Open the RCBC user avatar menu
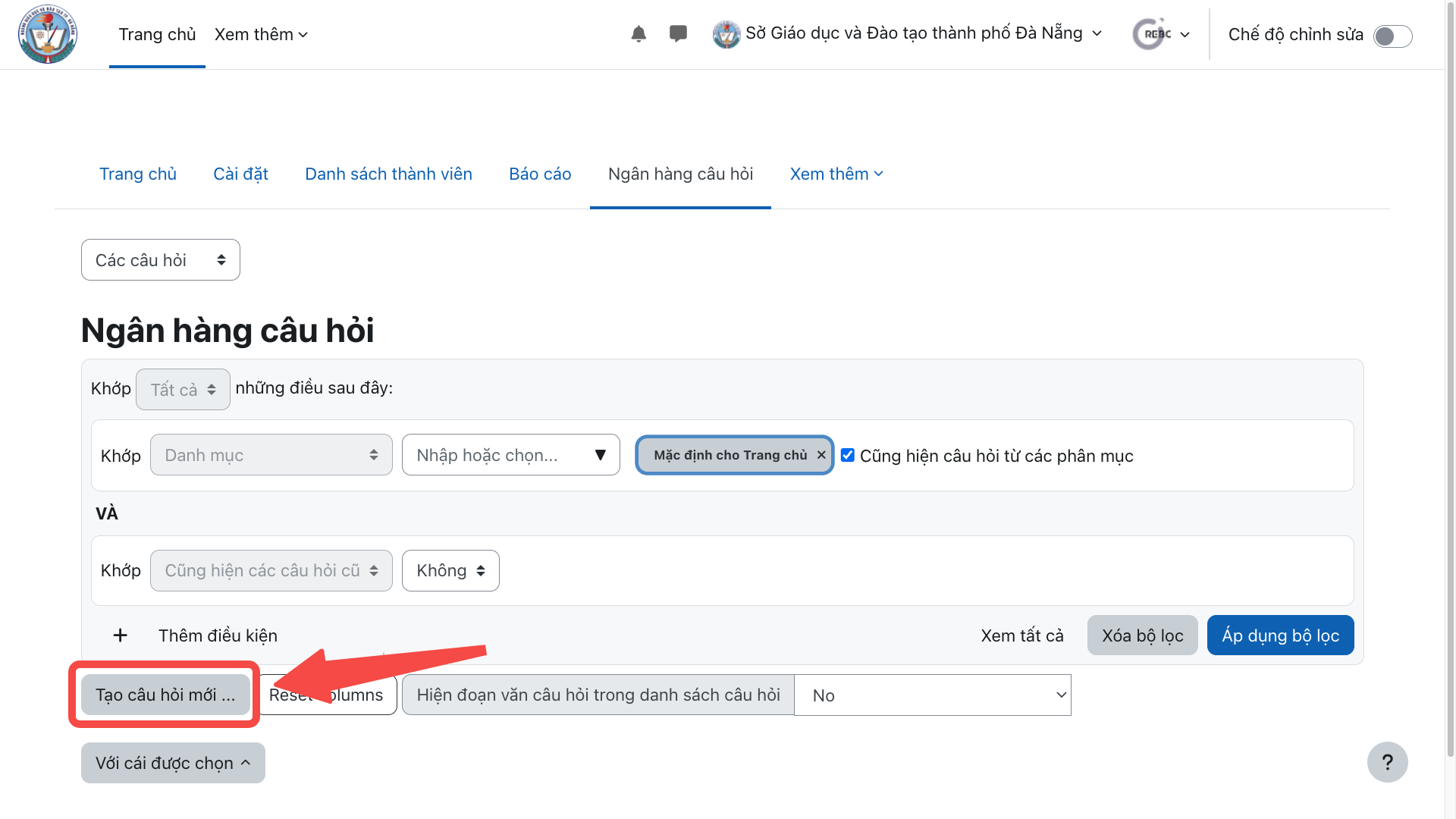This screenshot has width=1456, height=819. [1161, 34]
